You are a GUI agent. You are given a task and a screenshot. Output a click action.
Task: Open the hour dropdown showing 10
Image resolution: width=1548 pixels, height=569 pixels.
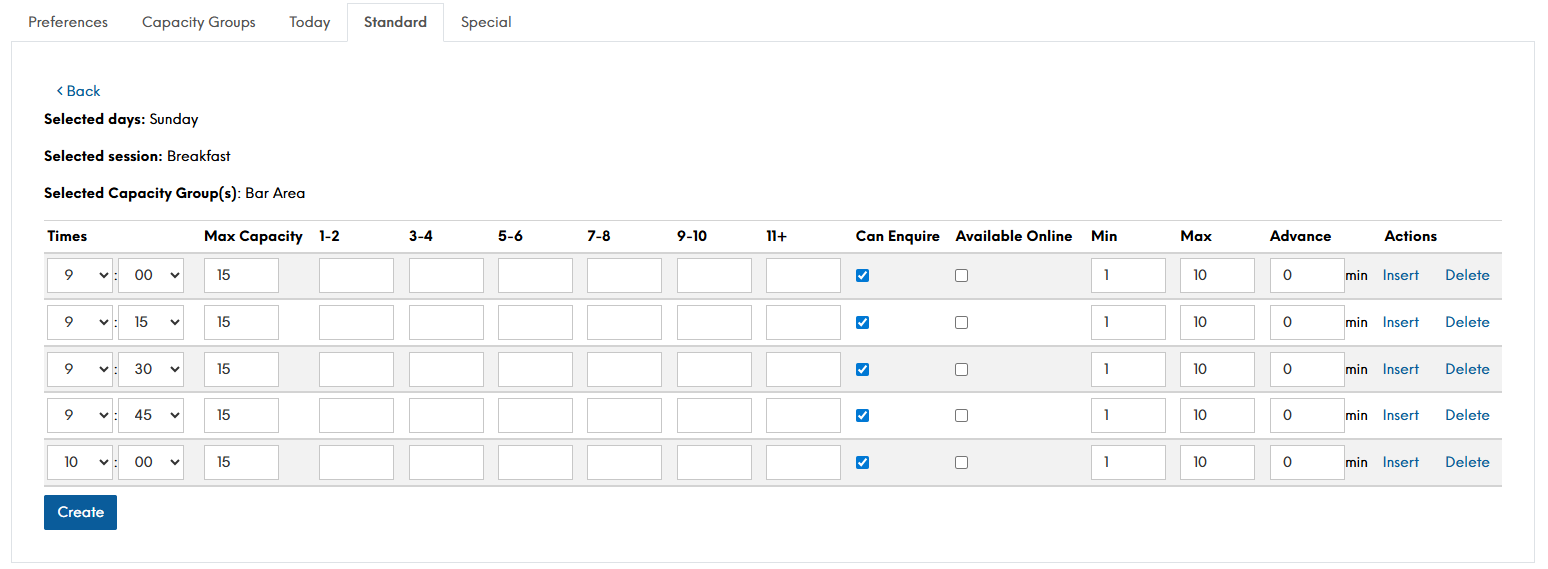click(x=80, y=463)
